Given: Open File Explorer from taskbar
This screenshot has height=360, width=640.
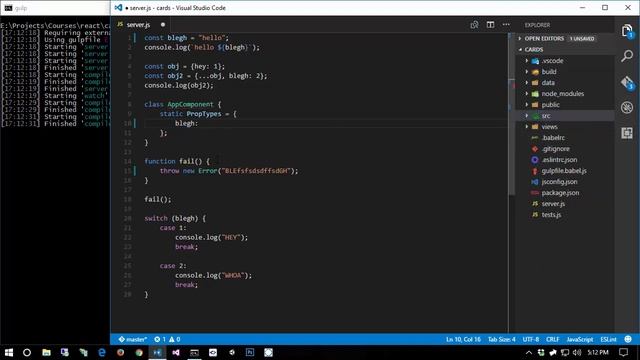Looking at the screenshot, I should pos(46,353).
